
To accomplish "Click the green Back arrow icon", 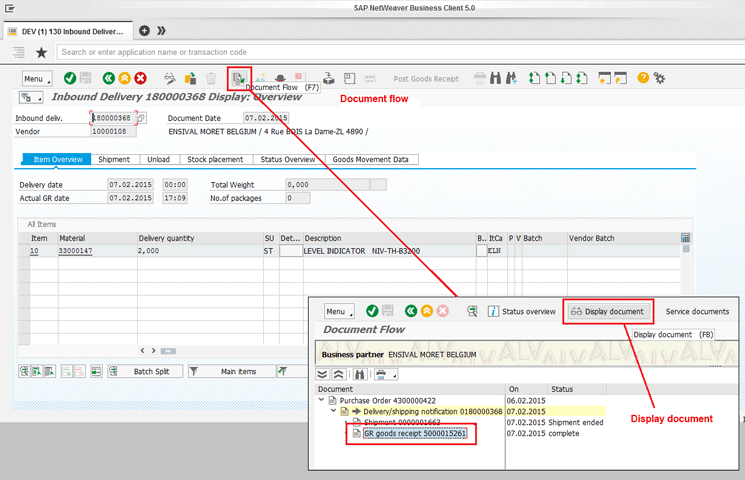I will click(x=108, y=78).
